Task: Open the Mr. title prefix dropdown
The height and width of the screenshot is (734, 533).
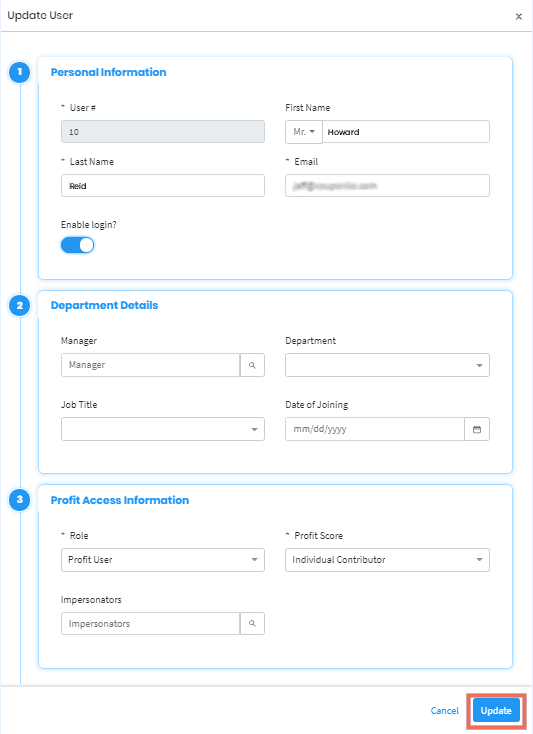Action: point(304,132)
